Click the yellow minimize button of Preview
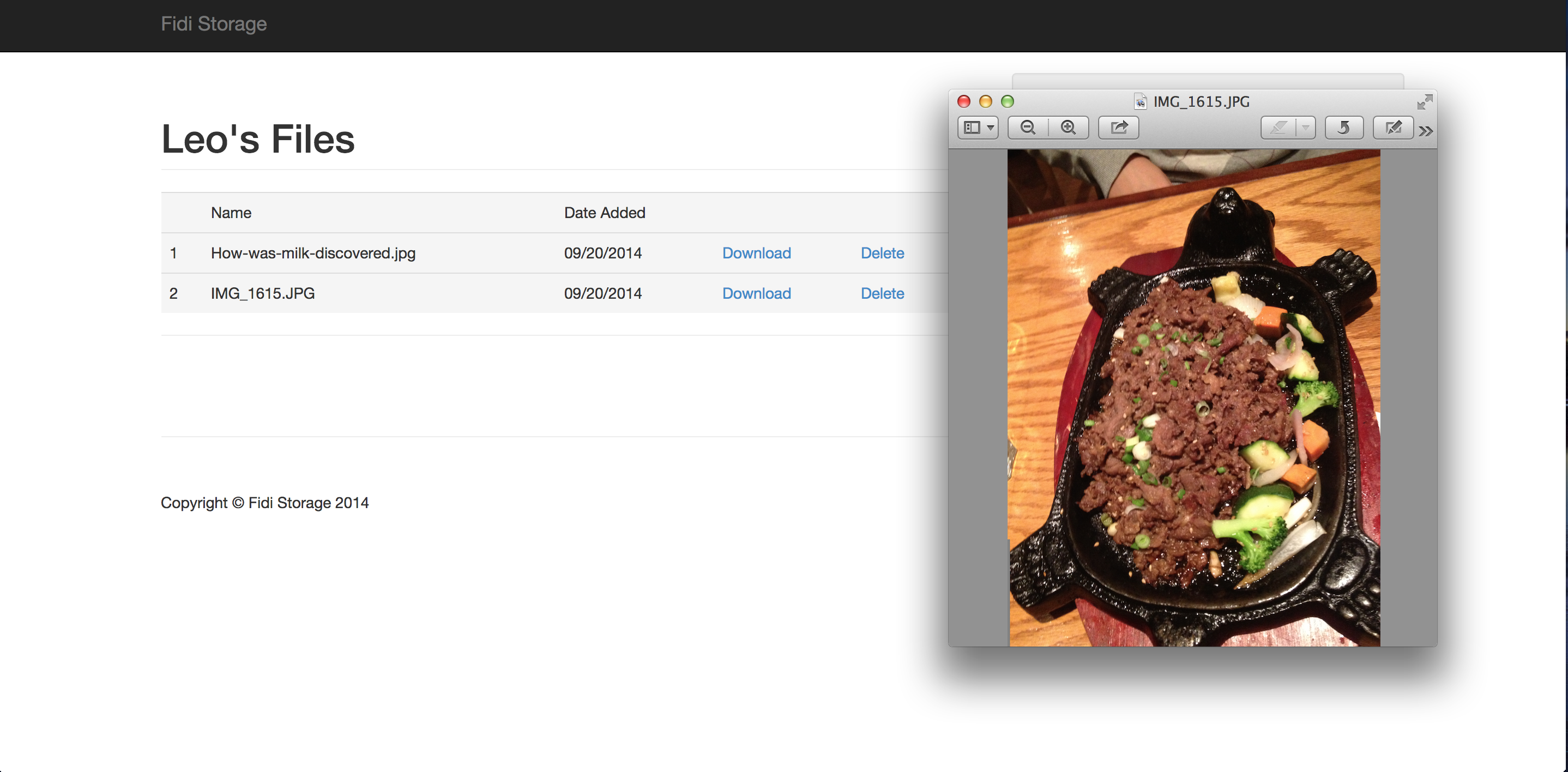 click(x=986, y=101)
